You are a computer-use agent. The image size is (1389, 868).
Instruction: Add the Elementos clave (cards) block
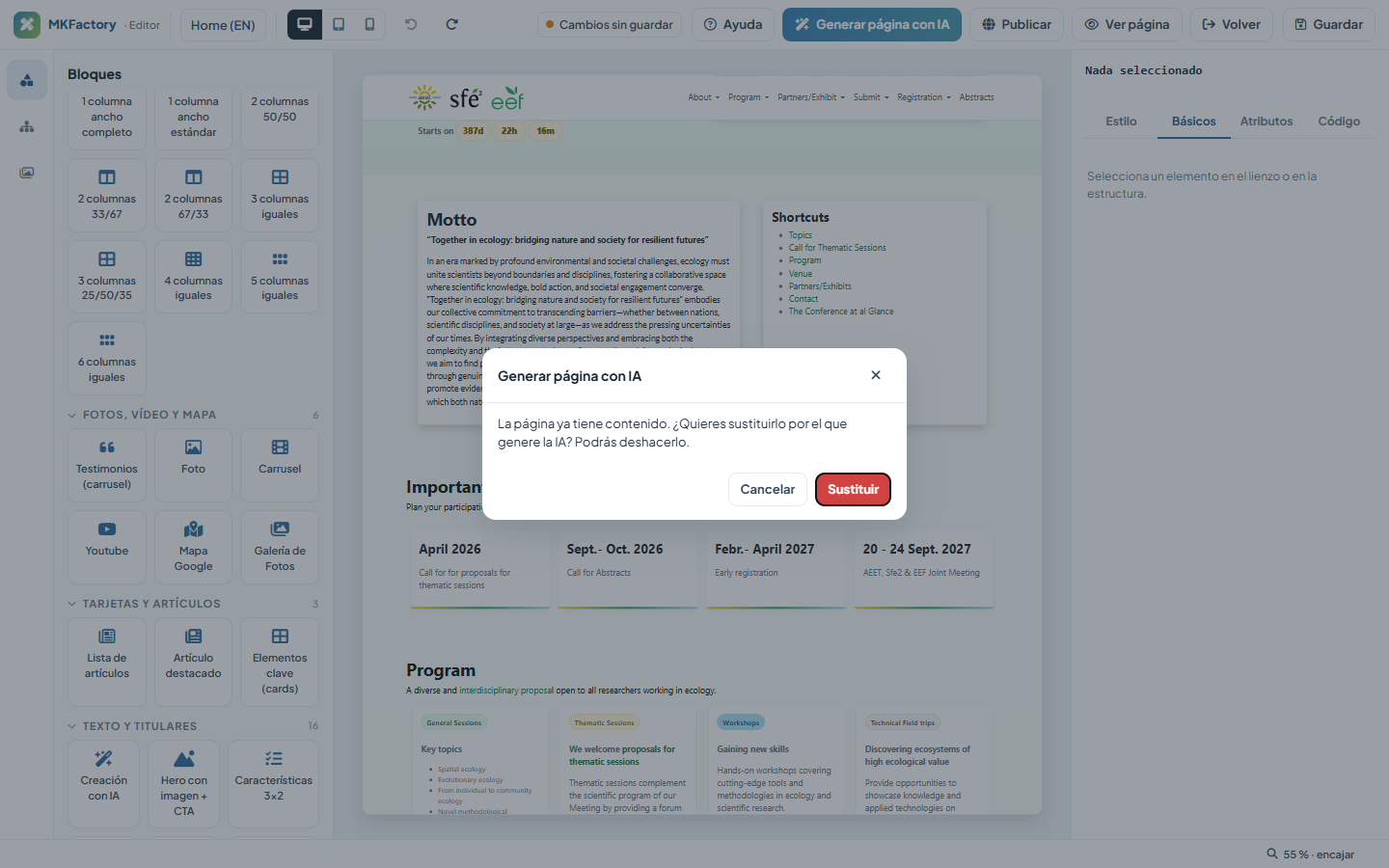click(280, 663)
